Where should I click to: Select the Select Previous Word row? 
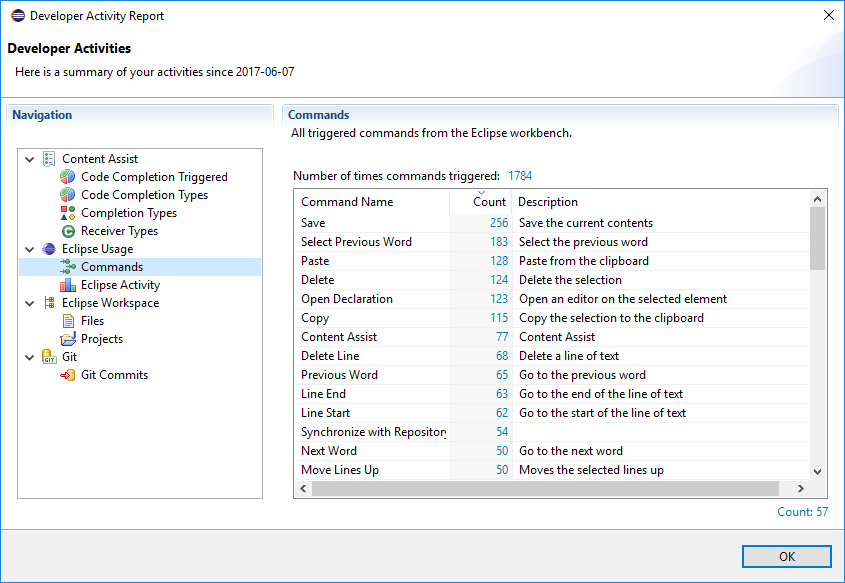click(x=552, y=242)
